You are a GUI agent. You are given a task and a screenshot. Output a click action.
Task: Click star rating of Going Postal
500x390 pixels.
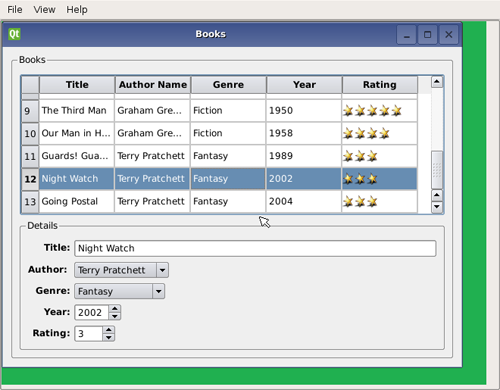[x=379, y=201]
